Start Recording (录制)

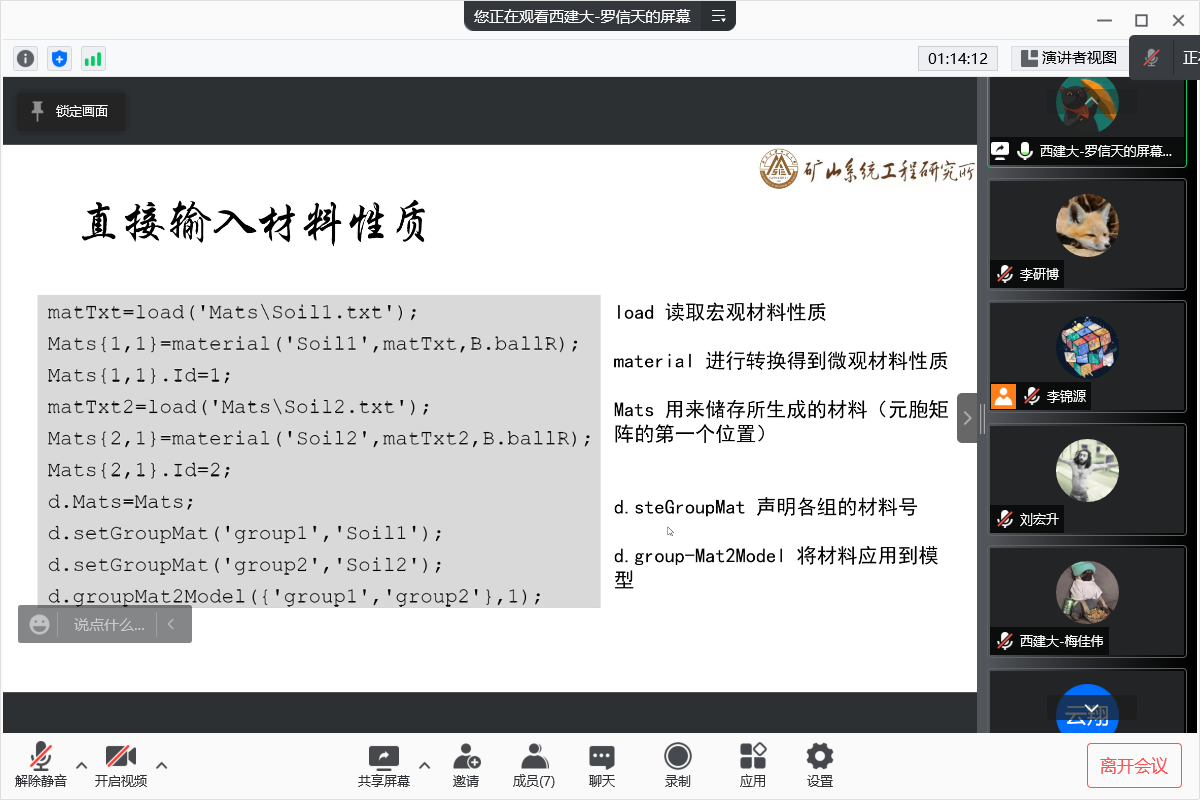click(x=678, y=766)
